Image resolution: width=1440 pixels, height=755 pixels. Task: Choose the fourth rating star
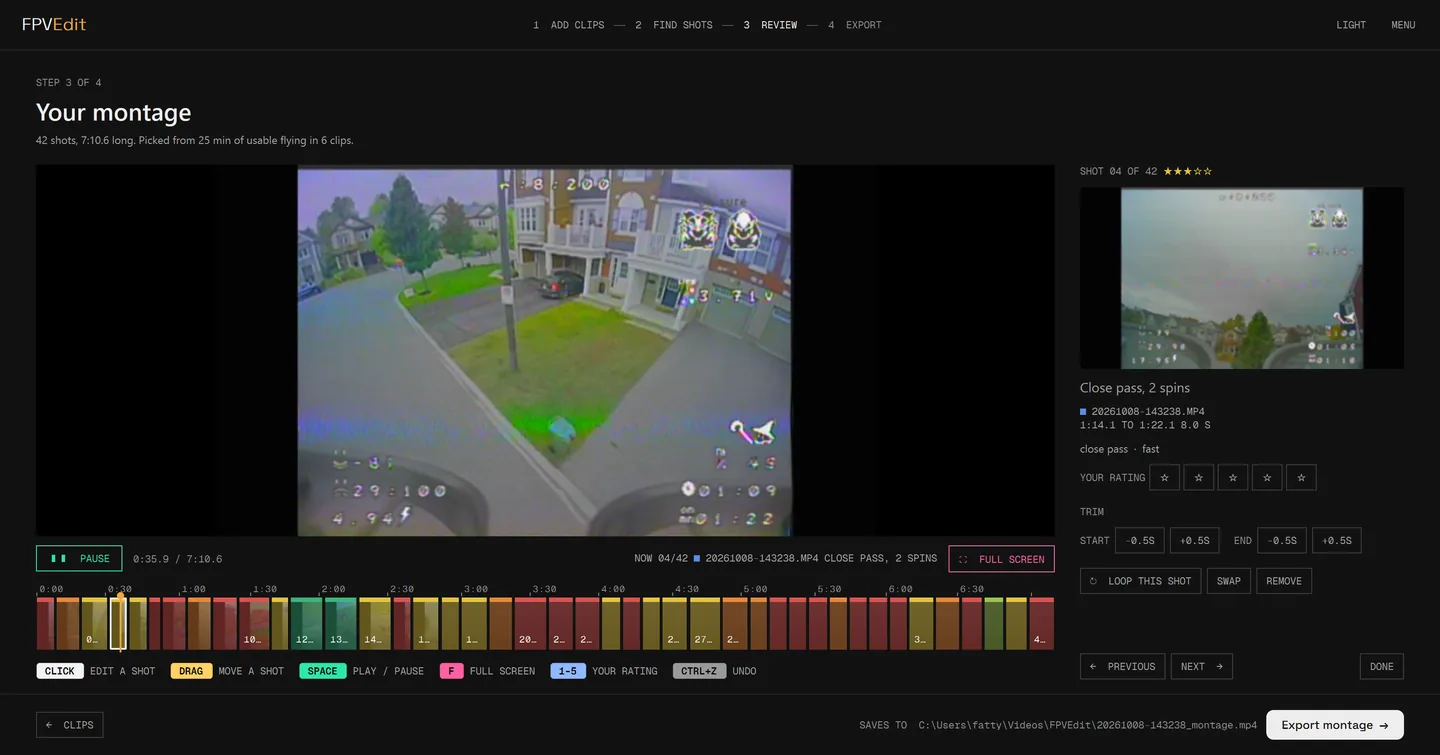click(1267, 478)
